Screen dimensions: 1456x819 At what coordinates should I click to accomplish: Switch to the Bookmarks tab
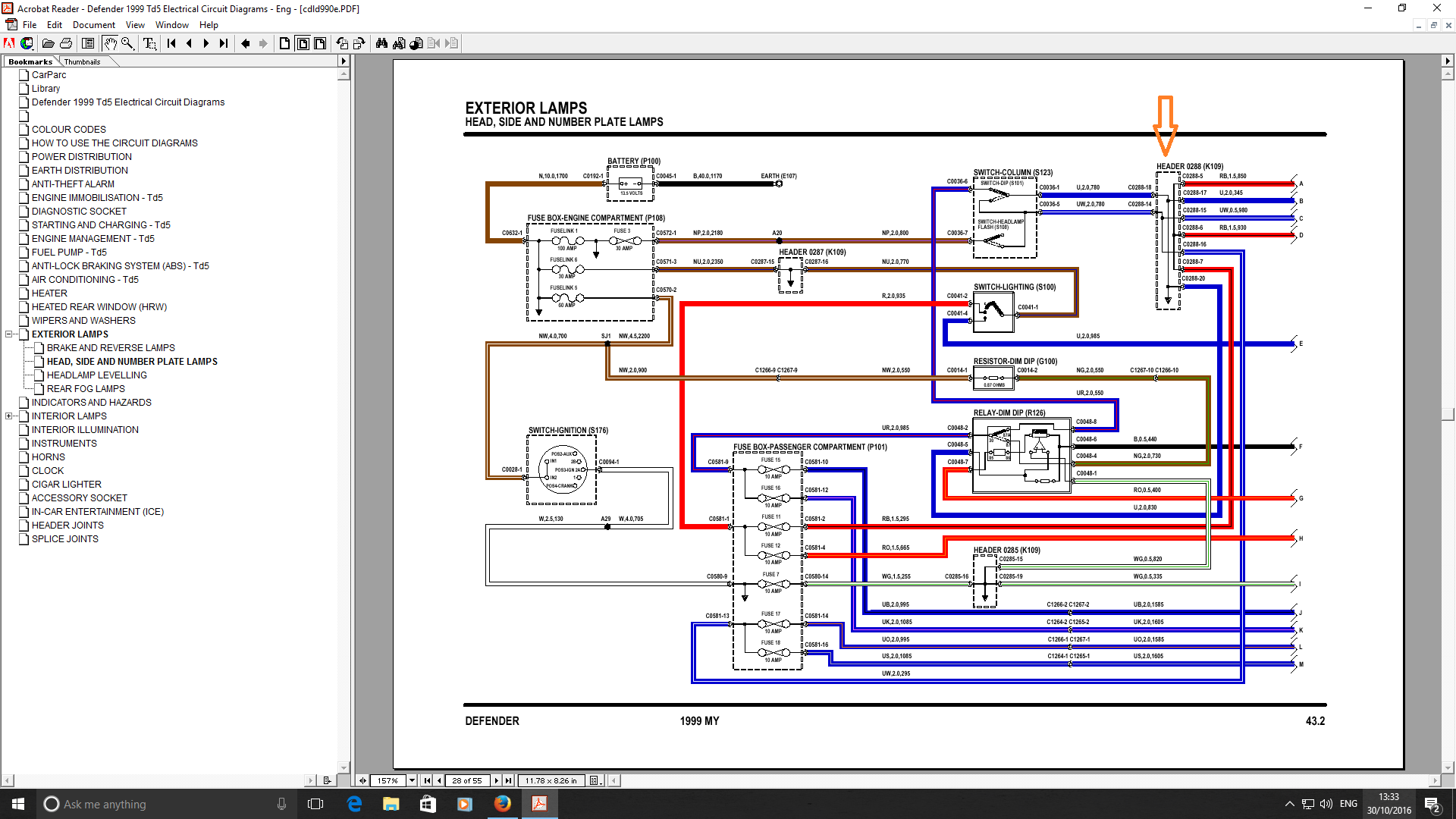(30, 61)
